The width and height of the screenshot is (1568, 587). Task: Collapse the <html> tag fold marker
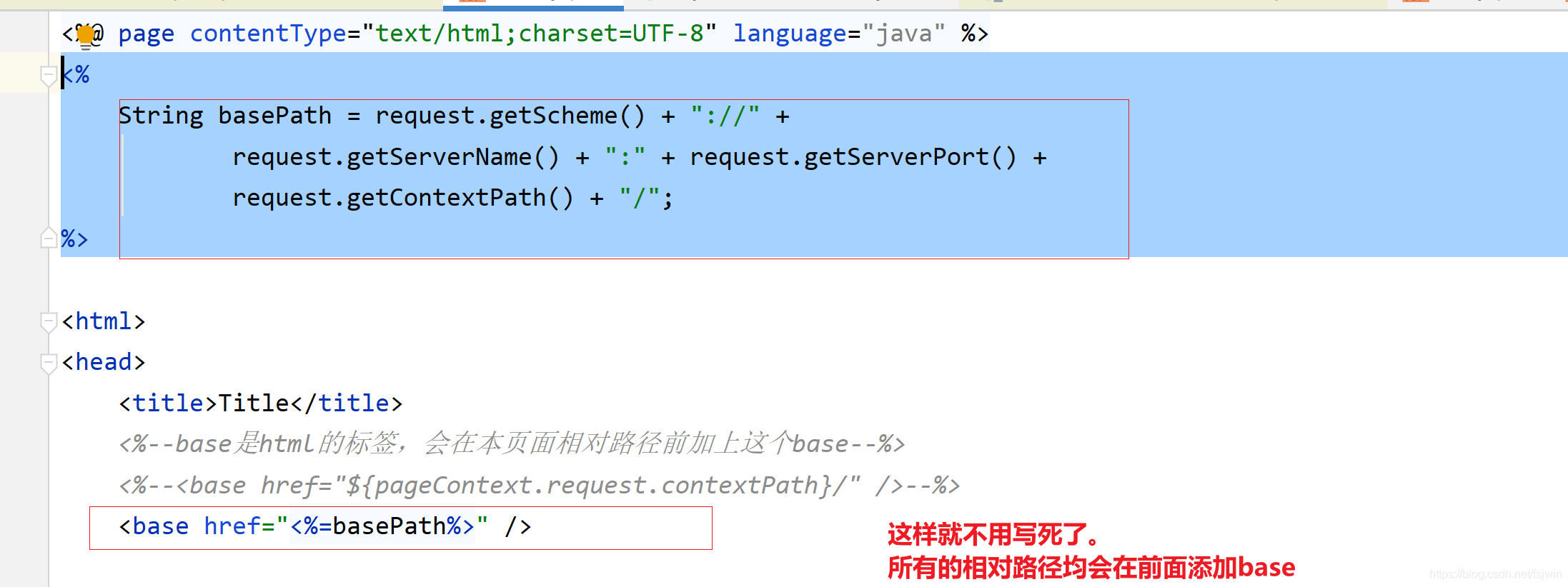[49, 322]
